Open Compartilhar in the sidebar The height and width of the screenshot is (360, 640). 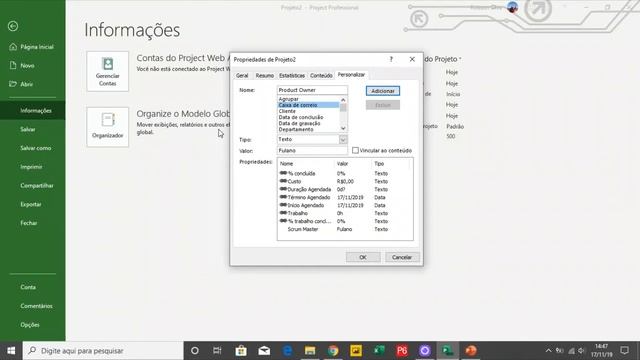click(x=37, y=186)
